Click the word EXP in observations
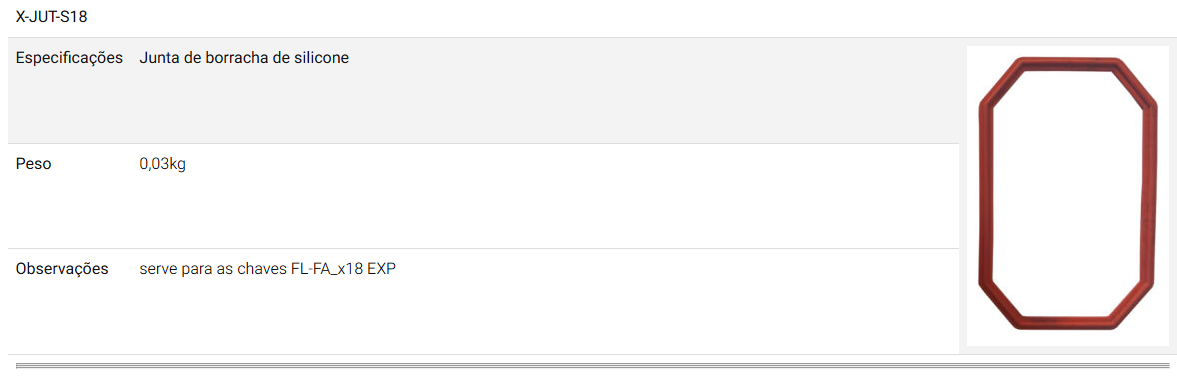This screenshot has width=1177, height=377. 381,269
